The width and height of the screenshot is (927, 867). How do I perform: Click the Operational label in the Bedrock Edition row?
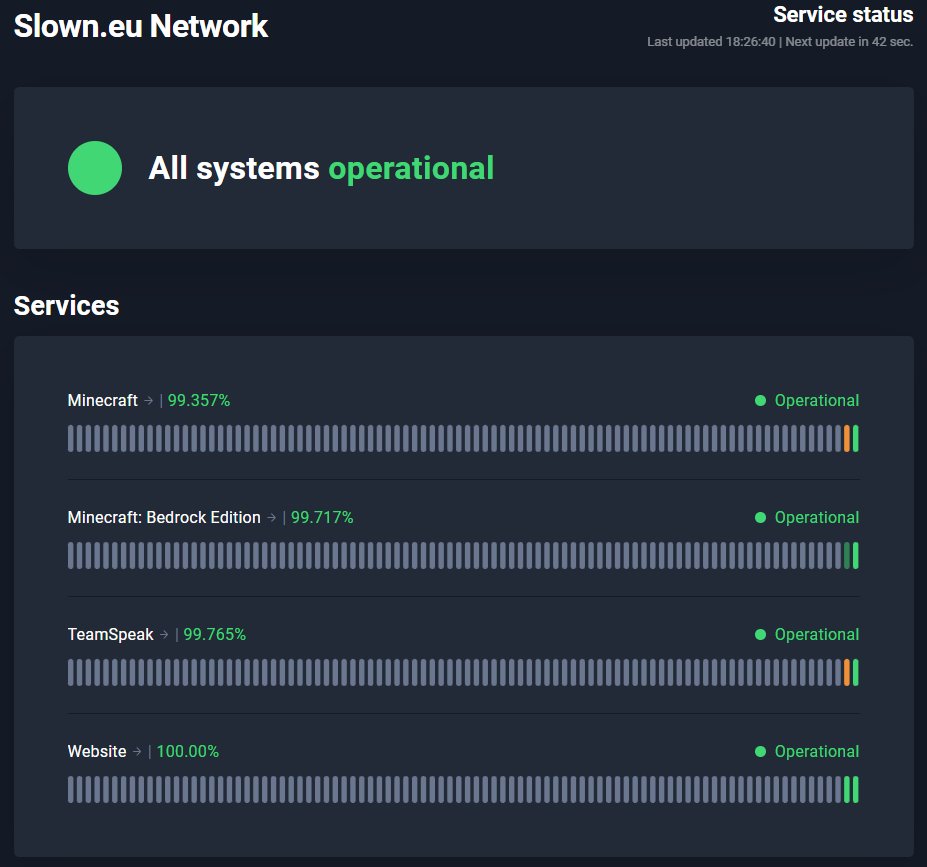pyautogui.click(x=817, y=517)
